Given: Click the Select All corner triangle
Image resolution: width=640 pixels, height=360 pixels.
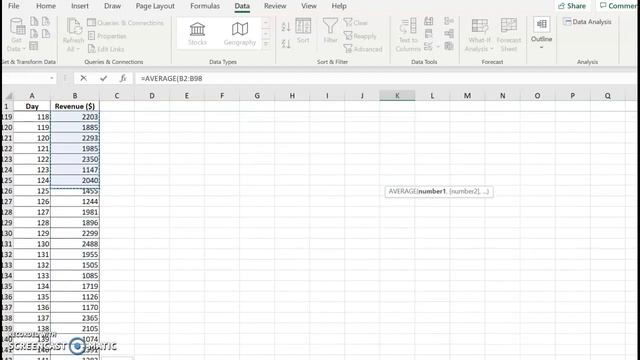Looking at the screenshot, I should click(8, 96).
